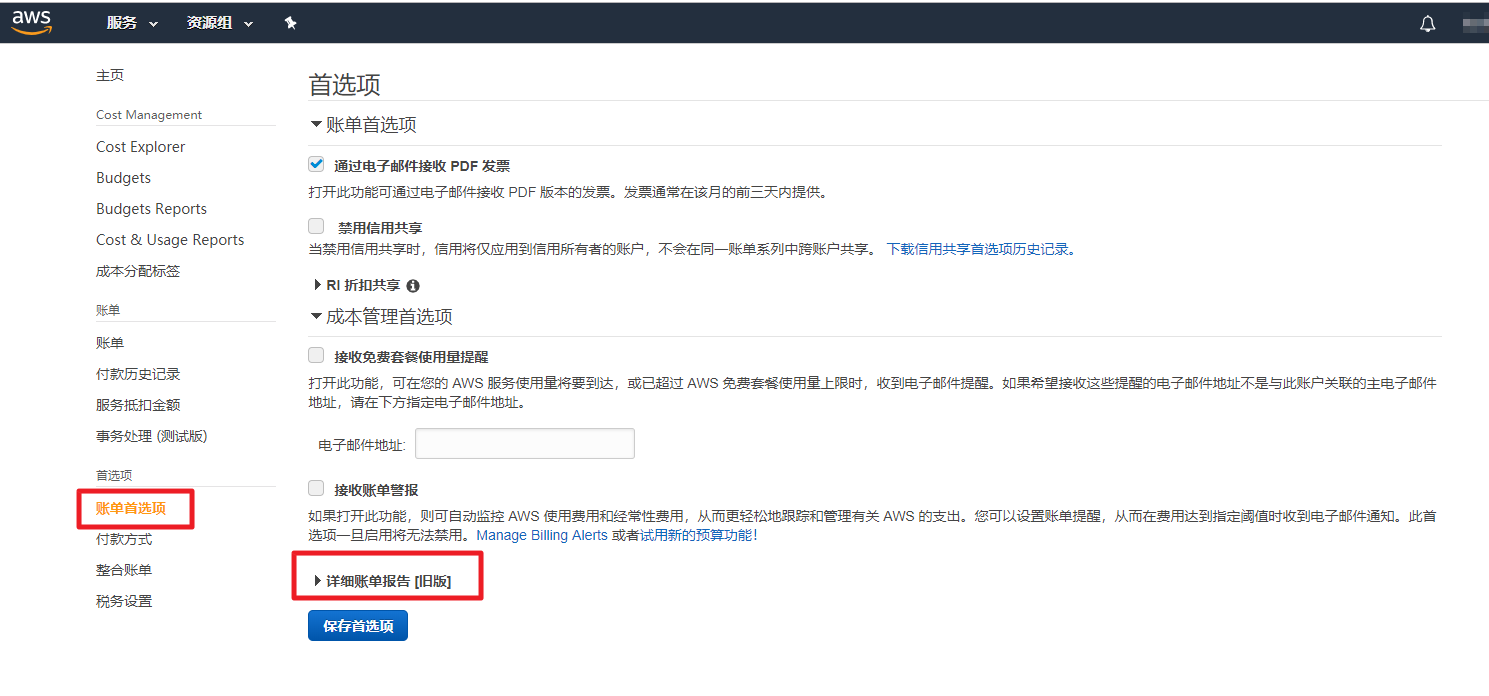Click info icon next to RI 折扣共享

click(413, 286)
